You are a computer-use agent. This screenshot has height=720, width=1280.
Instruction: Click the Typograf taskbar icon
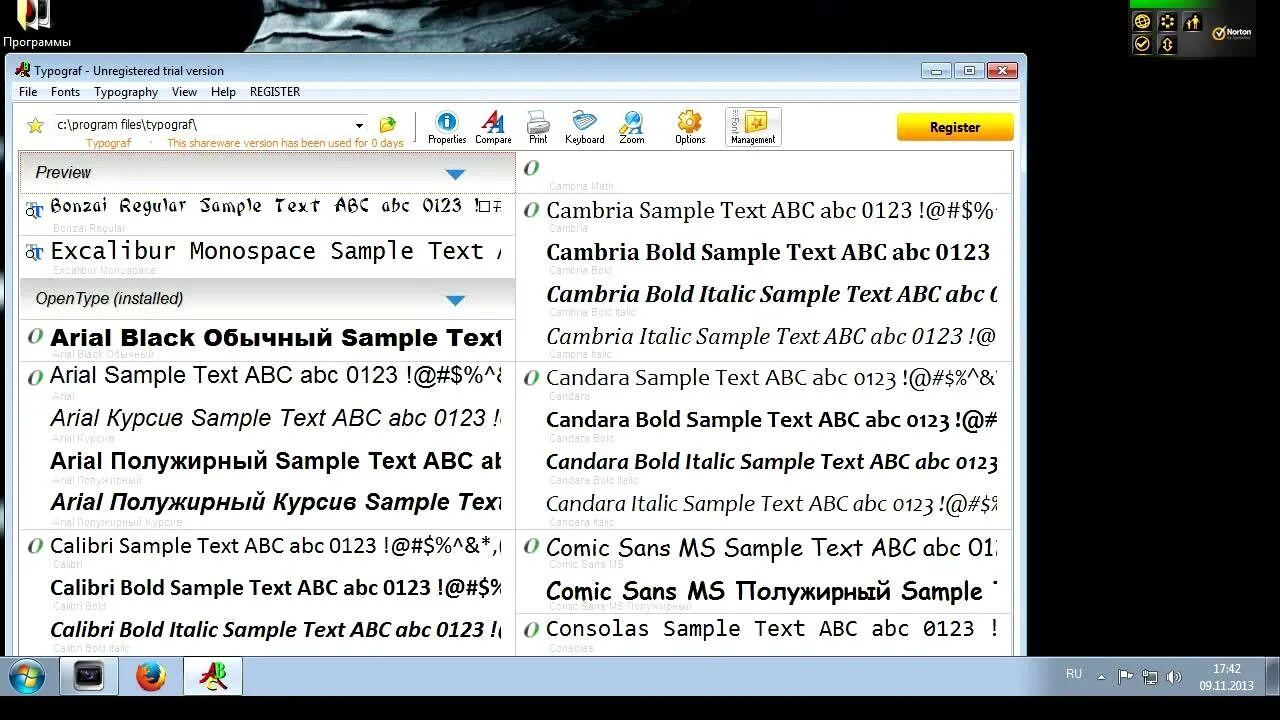coord(213,677)
